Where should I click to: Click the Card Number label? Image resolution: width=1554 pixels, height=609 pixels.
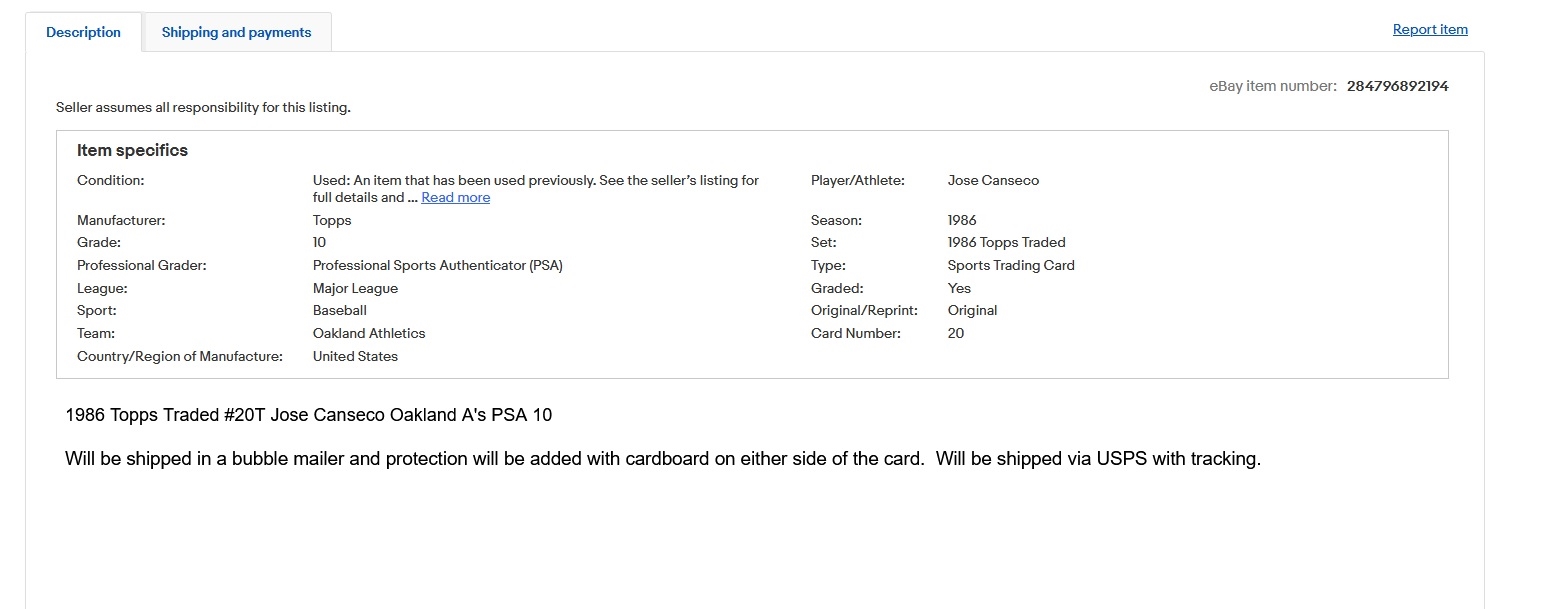[856, 333]
